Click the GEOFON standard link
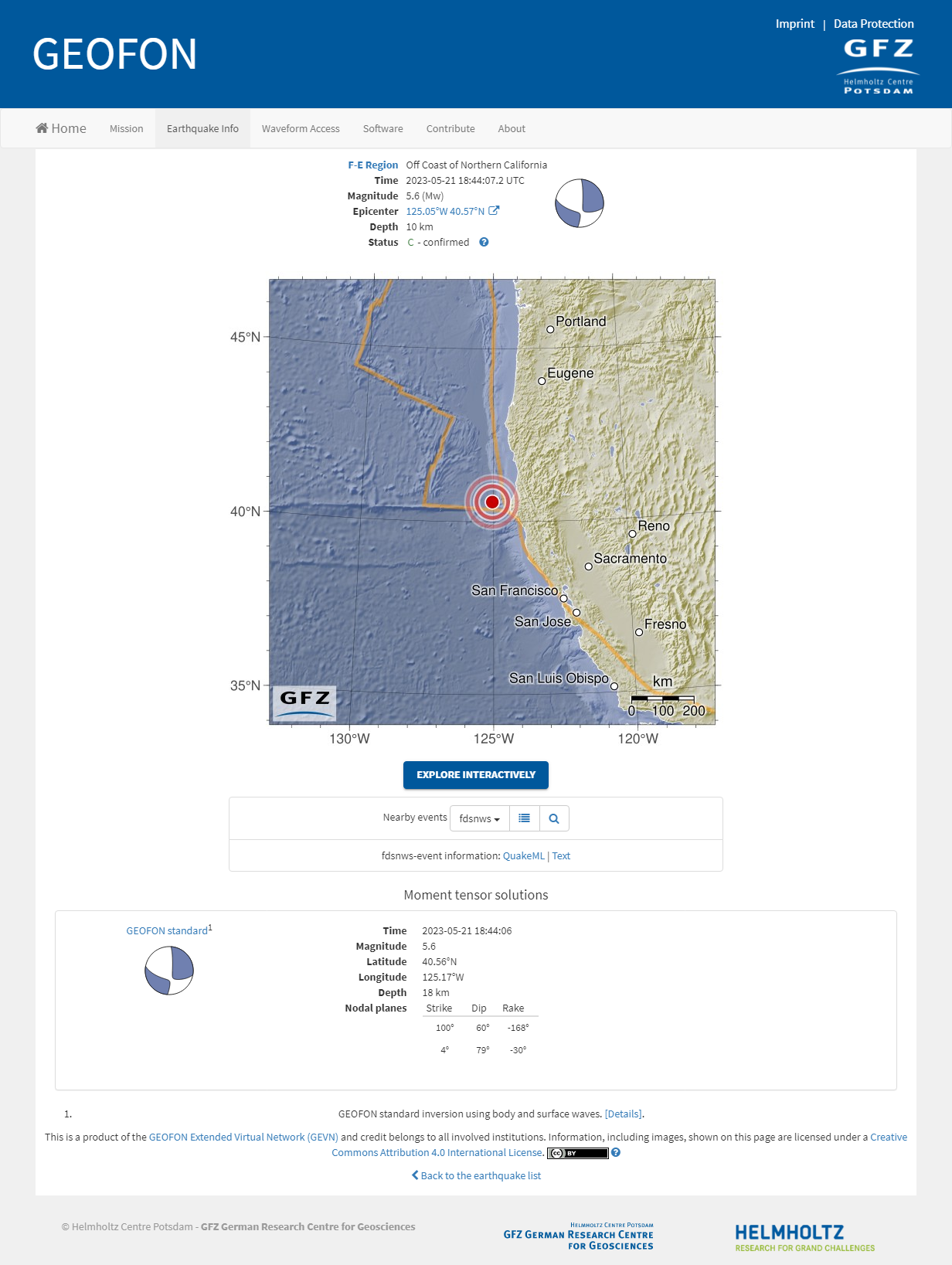952x1265 pixels. point(167,930)
